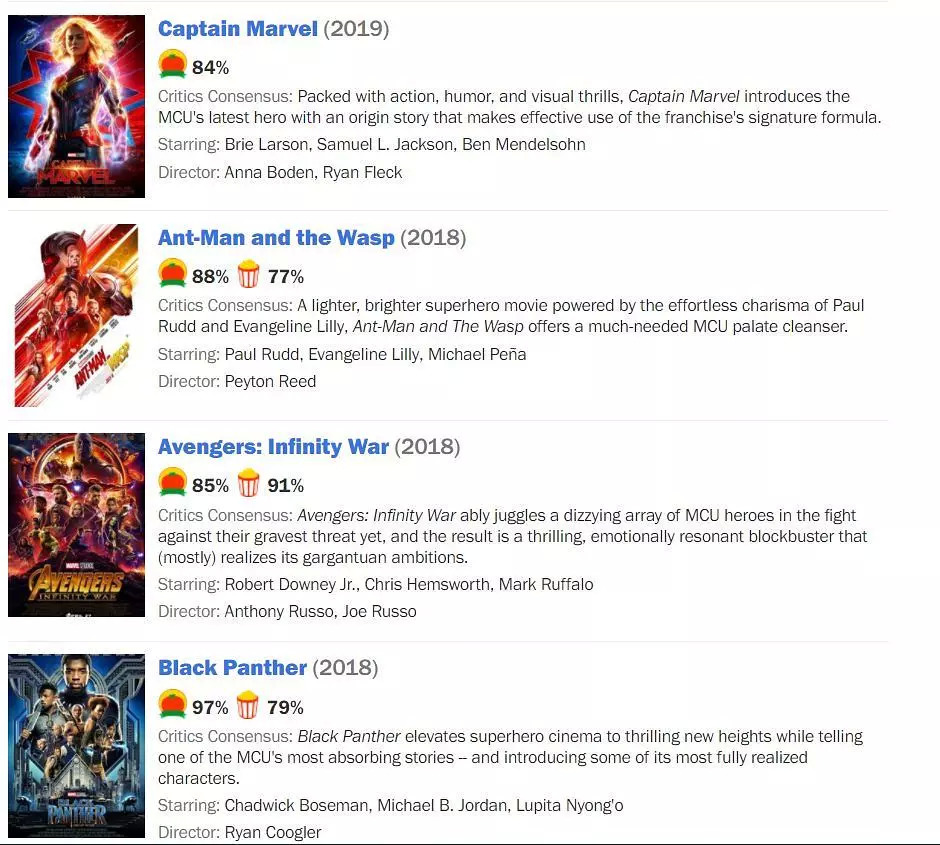
Task: Click Ant-Man and the Wasp's Tomatometer icon
Action: [x=173, y=273]
